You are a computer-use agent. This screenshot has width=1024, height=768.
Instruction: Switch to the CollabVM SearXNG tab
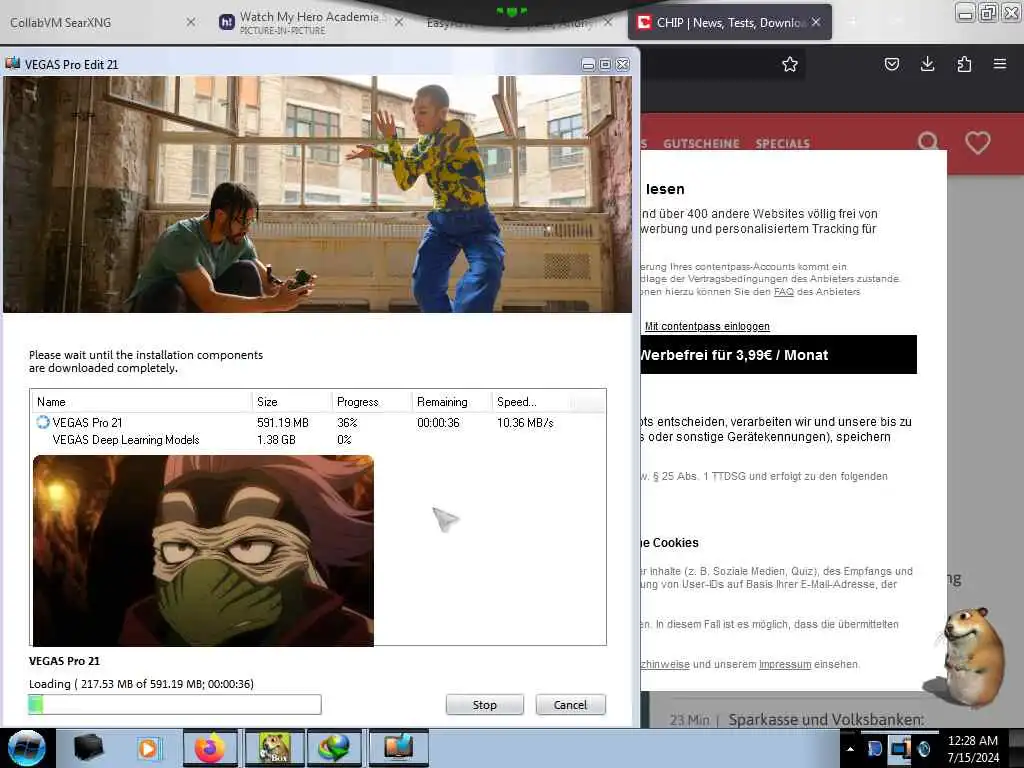click(x=98, y=22)
